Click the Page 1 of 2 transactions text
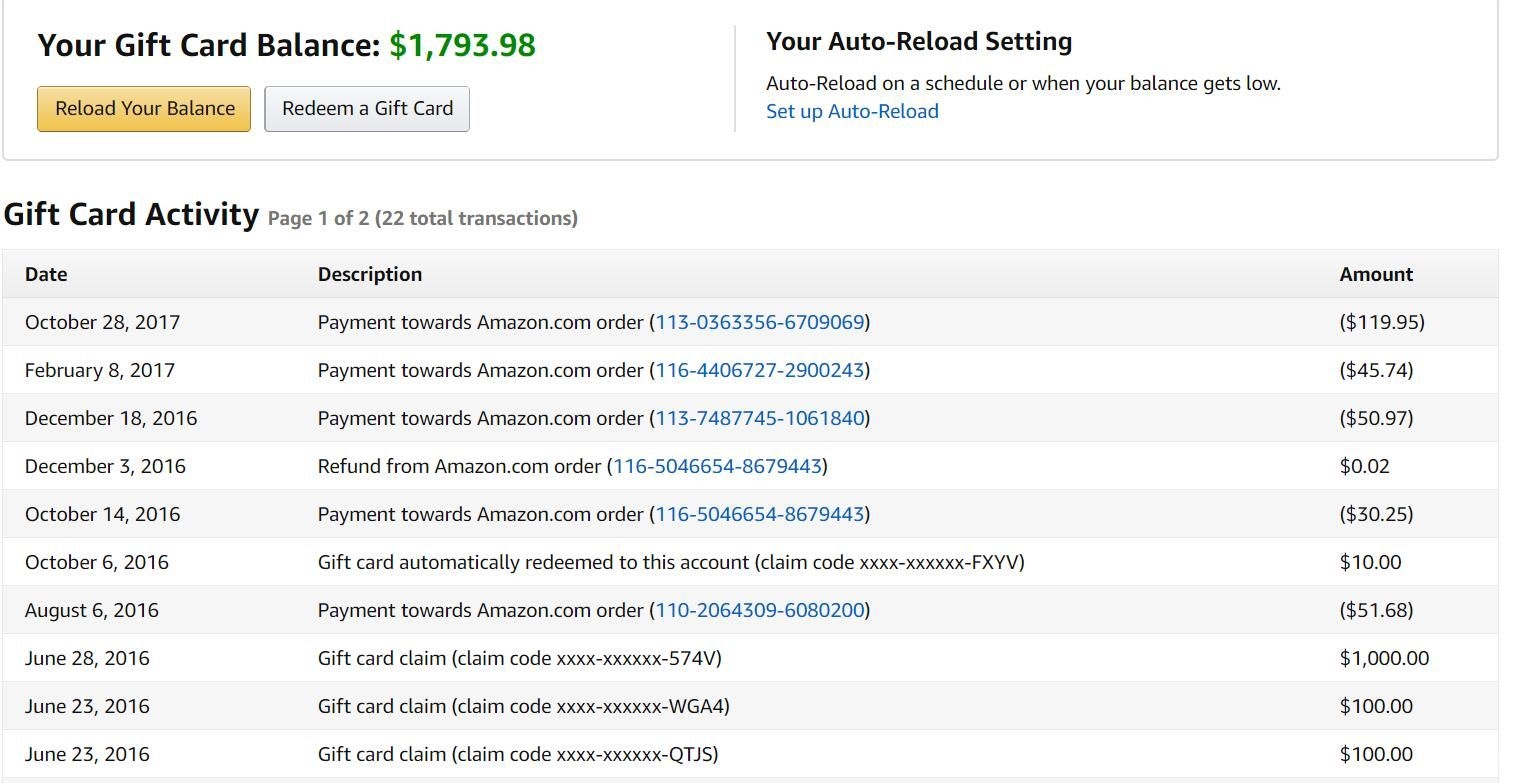The width and height of the screenshot is (1537, 783). 423,218
